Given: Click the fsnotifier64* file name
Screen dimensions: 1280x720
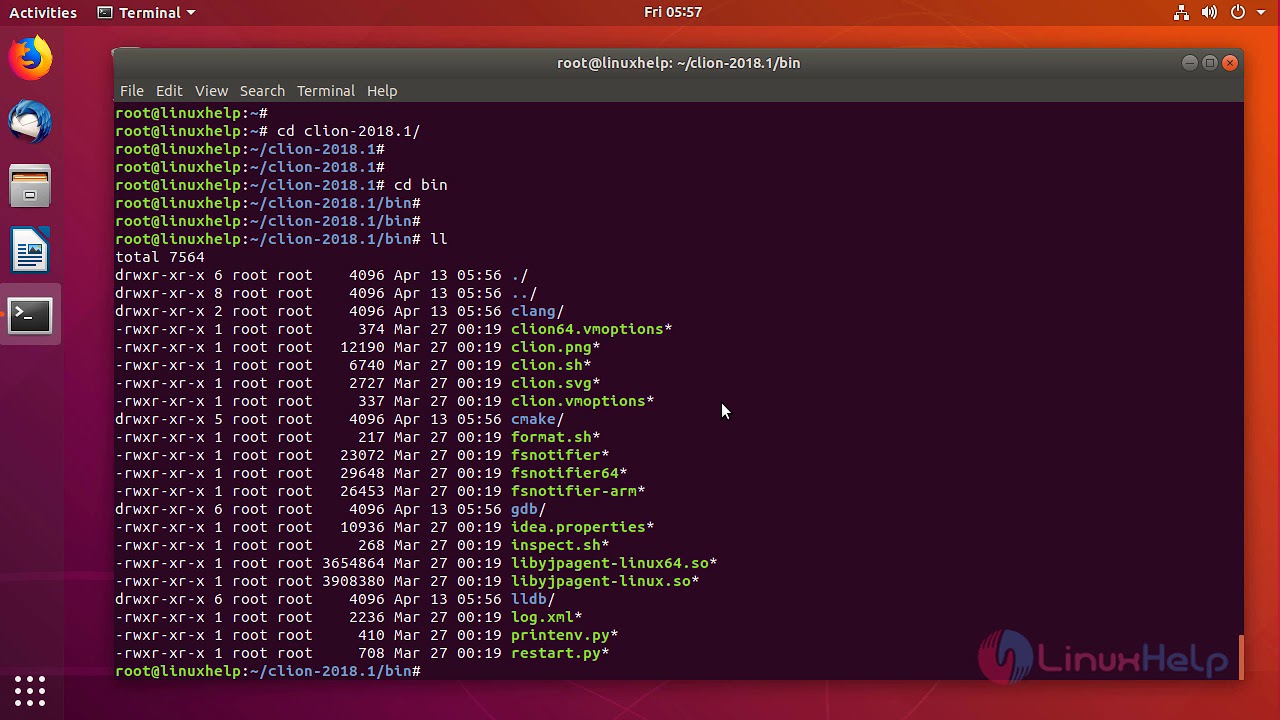Looking at the screenshot, I should [569, 473].
